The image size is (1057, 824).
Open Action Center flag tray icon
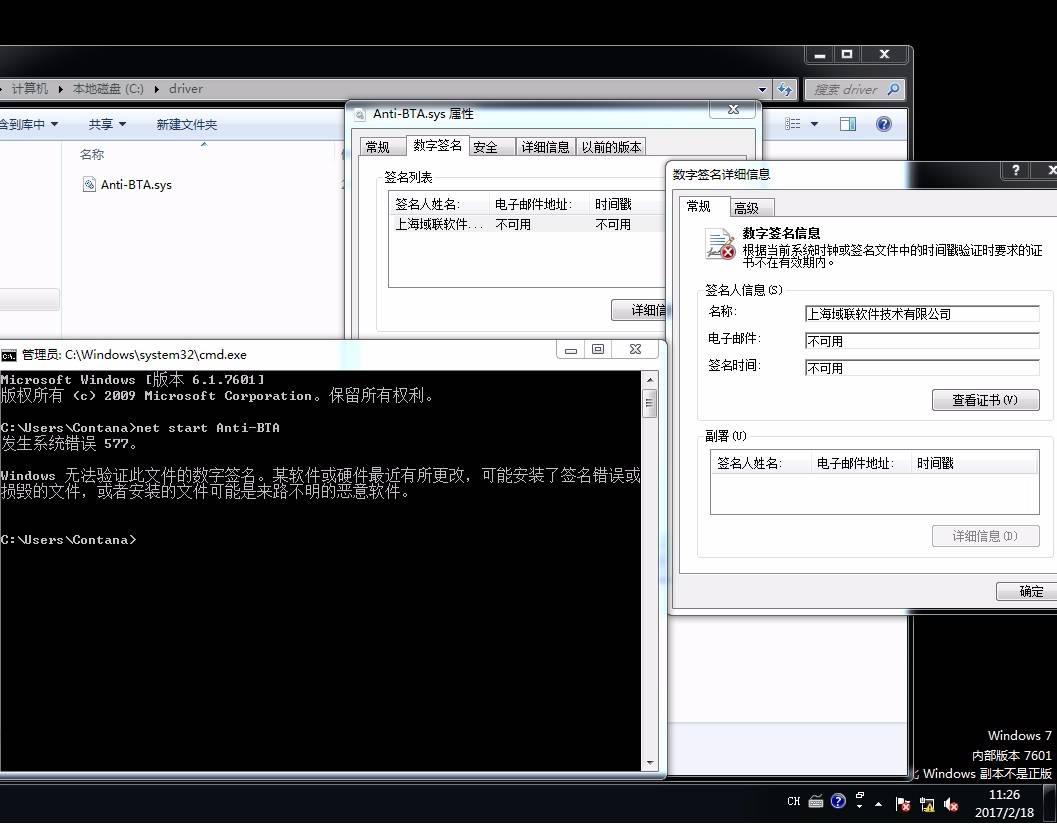[903, 804]
